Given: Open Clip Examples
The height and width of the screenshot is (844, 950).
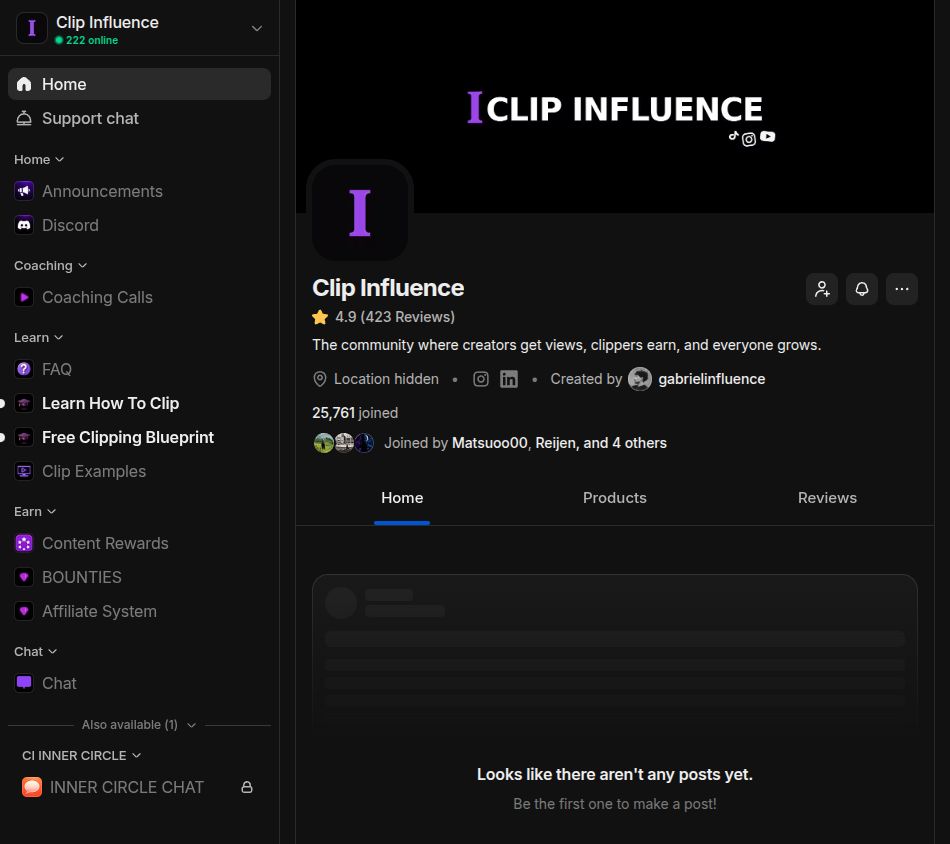Looking at the screenshot, I should 139,471.
